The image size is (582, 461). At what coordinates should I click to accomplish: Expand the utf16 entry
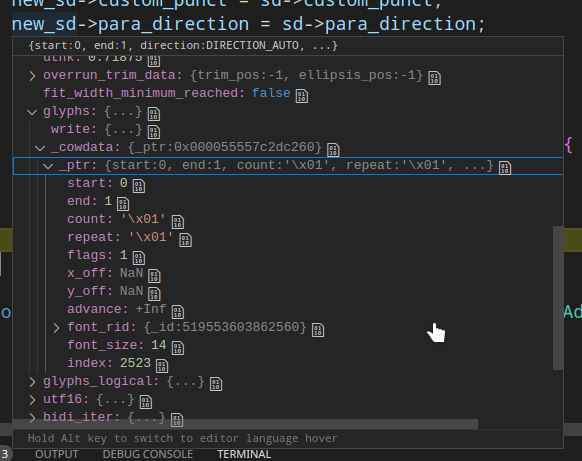click(x=32, y=400)
